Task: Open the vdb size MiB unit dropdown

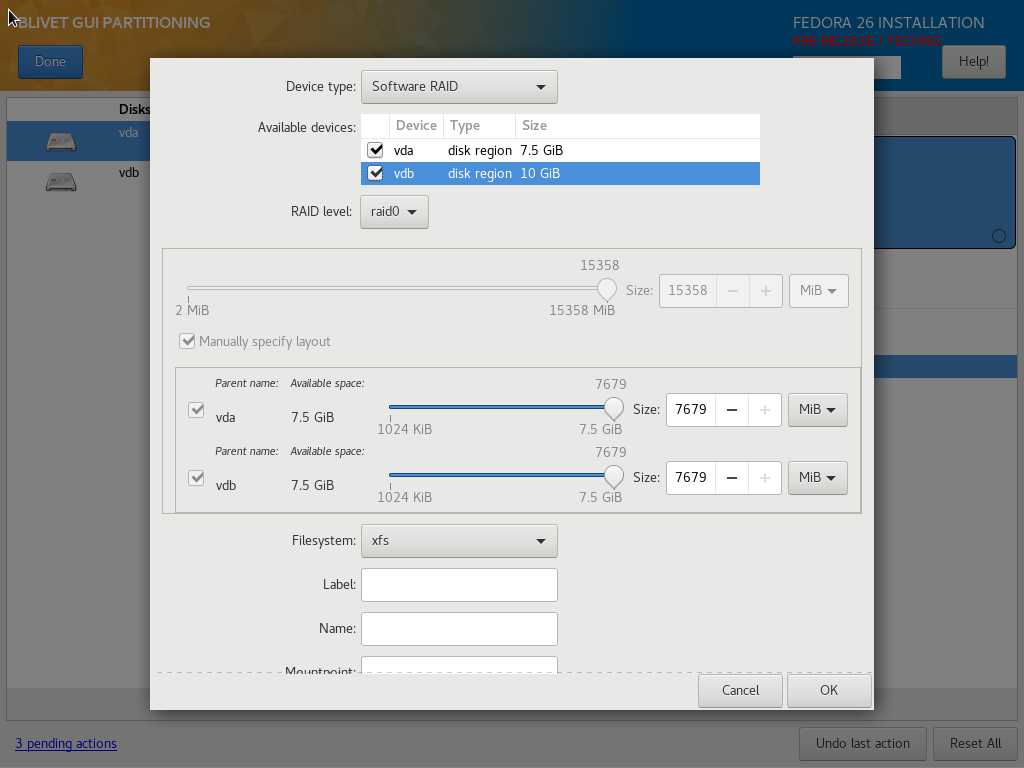Action: point(818,477)
